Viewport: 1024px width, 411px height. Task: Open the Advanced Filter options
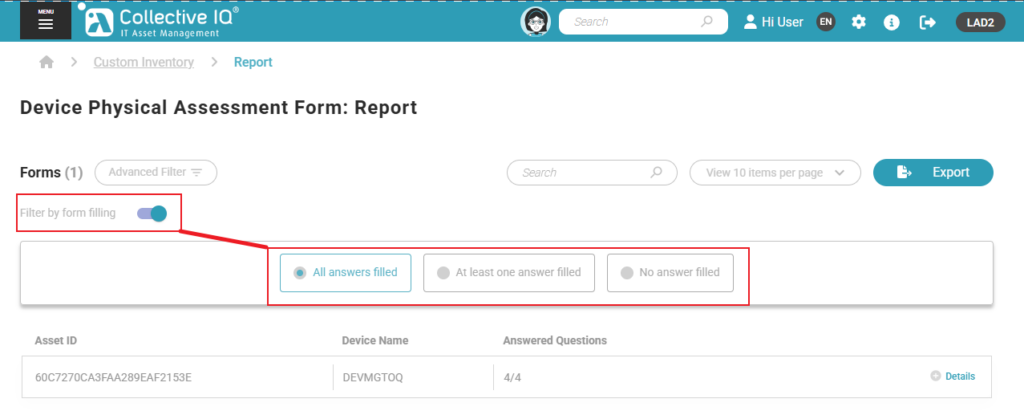[x=156, y=172]
